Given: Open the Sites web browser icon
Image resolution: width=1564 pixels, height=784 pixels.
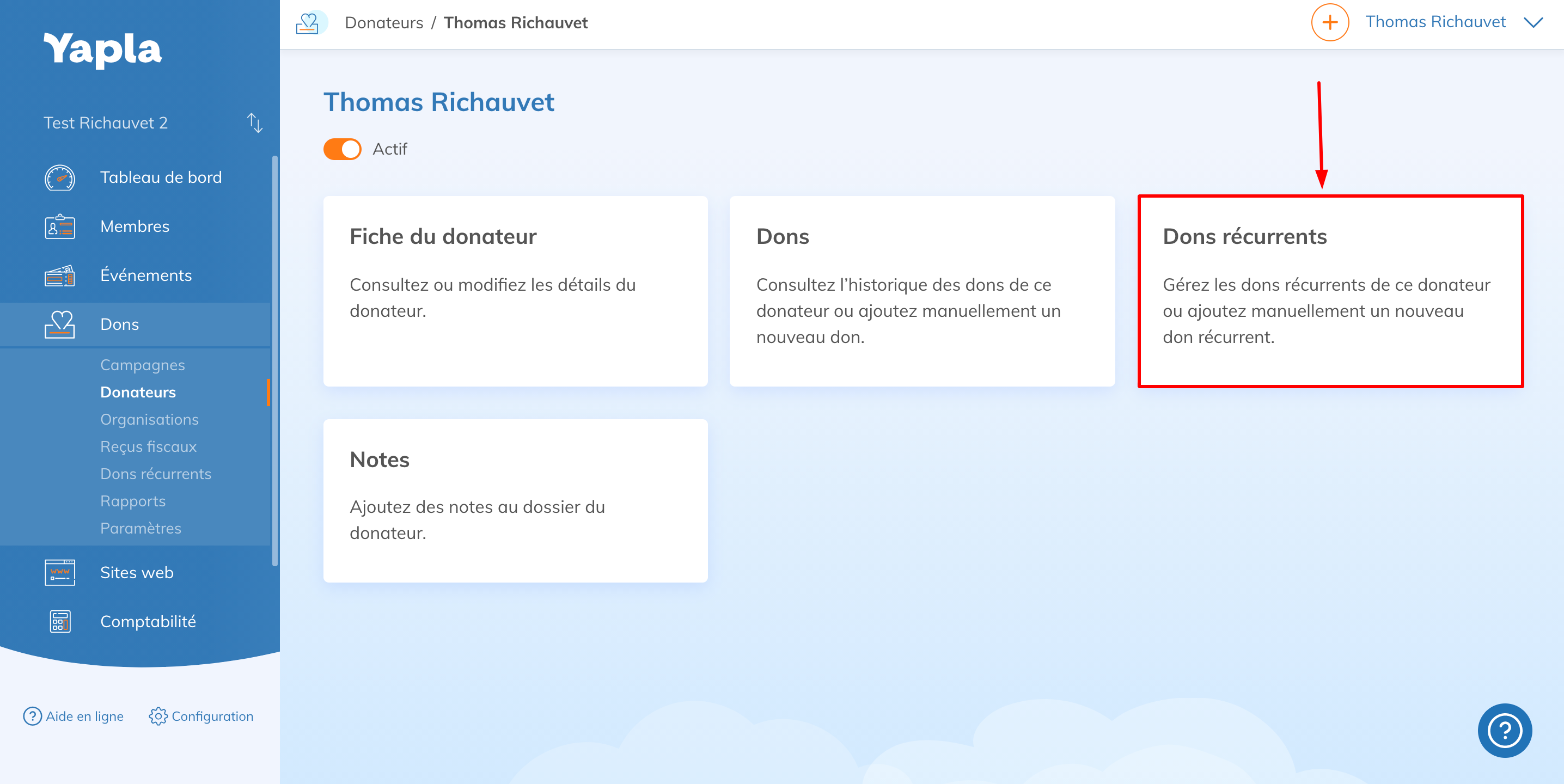Looking at the screenshot, I should point(59,573).
